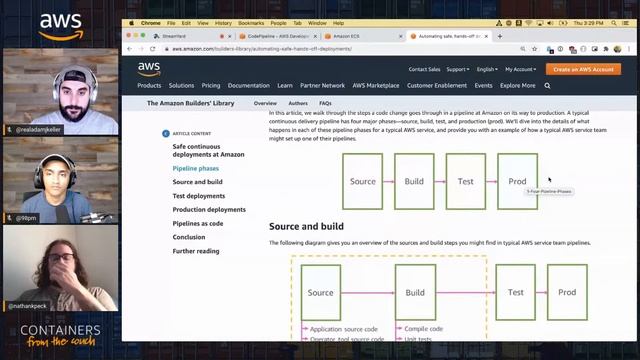
Task: Click the zoom magnifier icon in address bar
Action: click(523, 49)
